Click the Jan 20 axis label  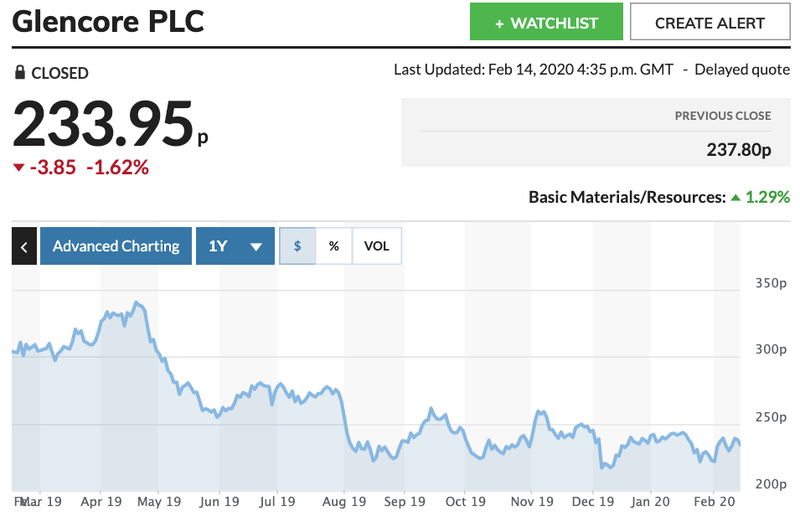coord(650,502)
